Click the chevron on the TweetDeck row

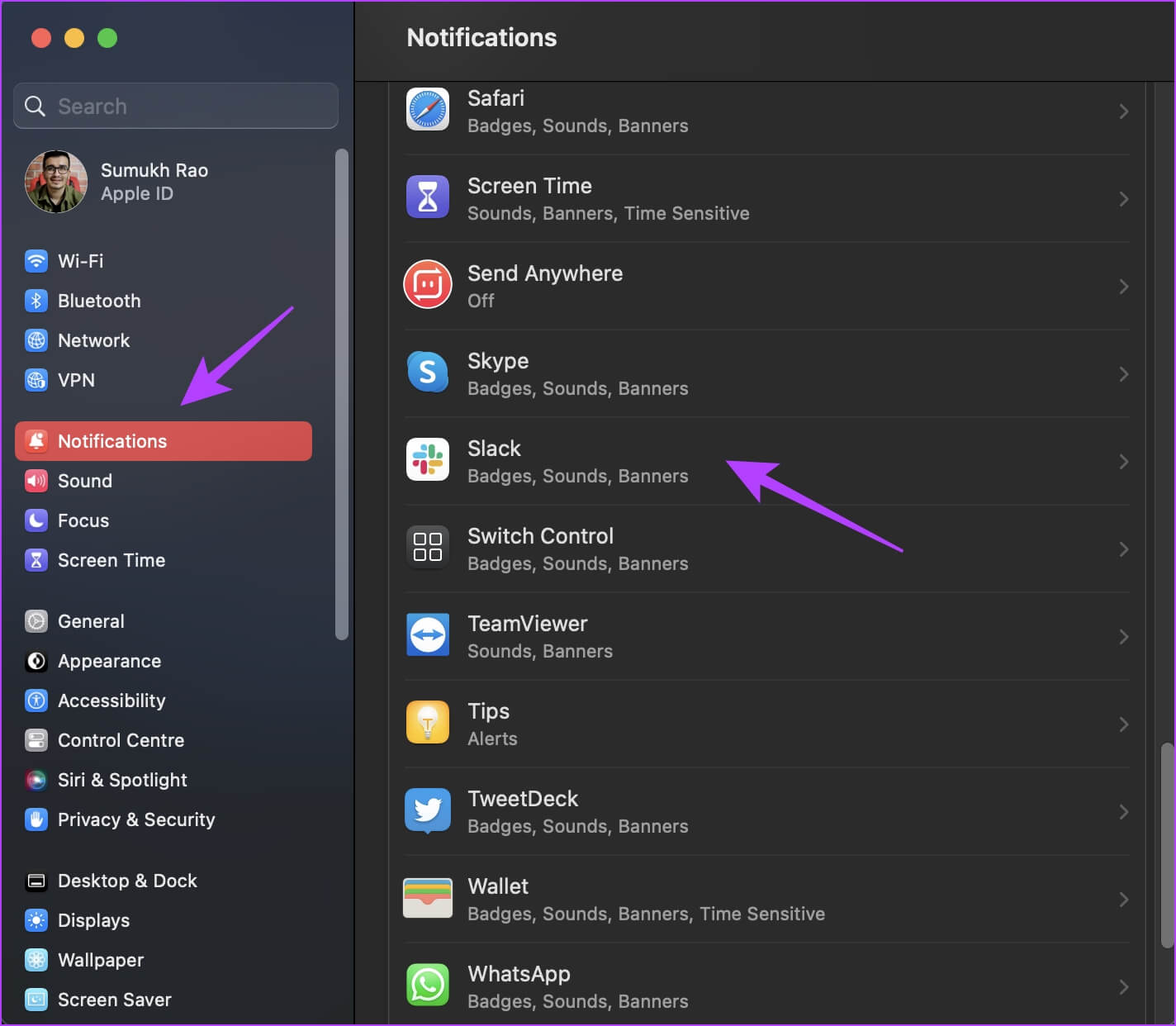click(x=1123, y=812)
